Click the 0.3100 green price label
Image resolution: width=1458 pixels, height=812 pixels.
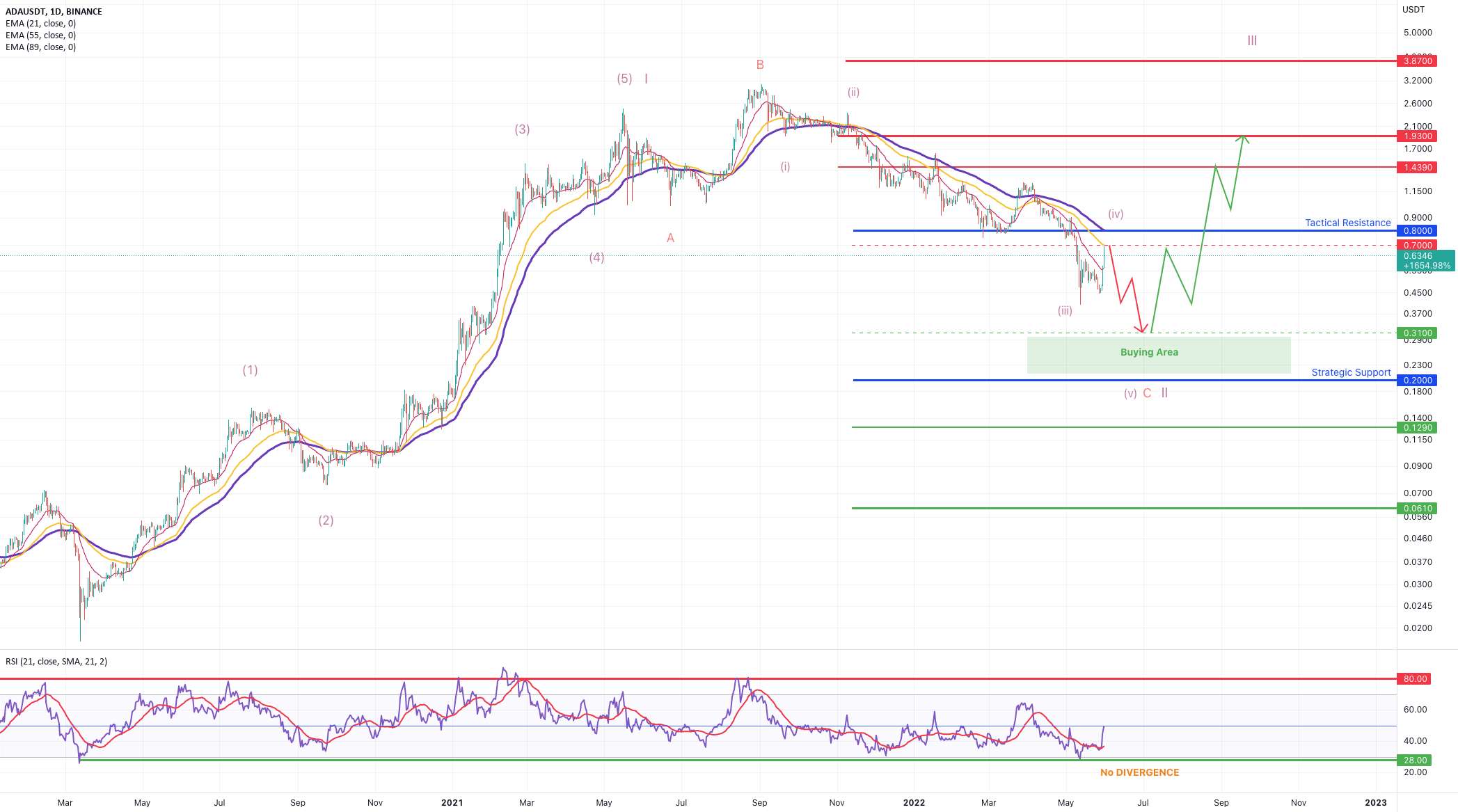[1418, 333]
